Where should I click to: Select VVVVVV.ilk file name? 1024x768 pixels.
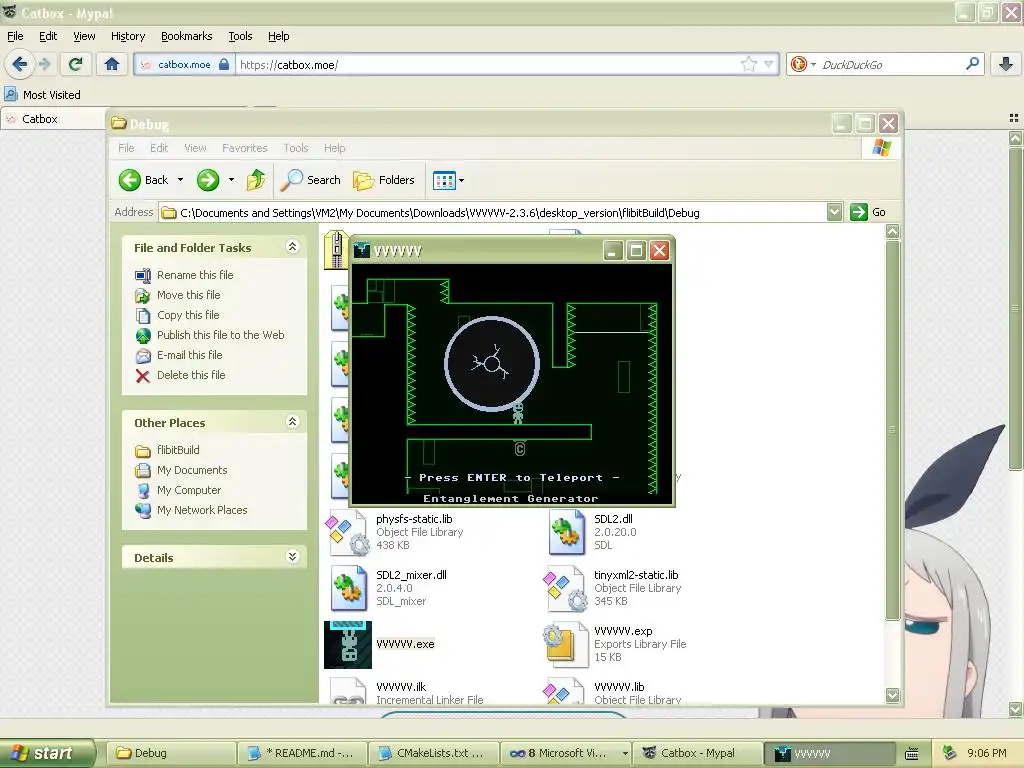tap(401, 687)
